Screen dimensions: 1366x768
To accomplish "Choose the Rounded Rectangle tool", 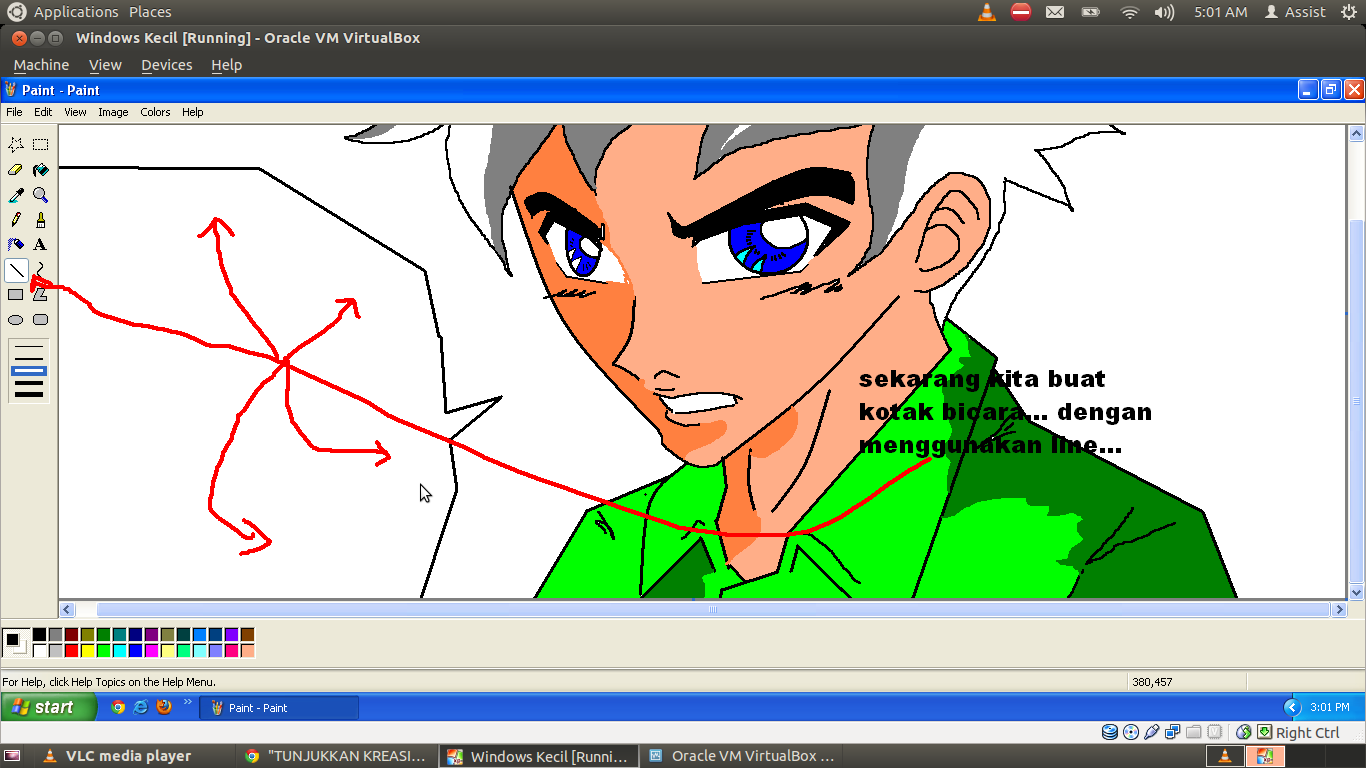I will pyautogui.click(x=40, y=320).
